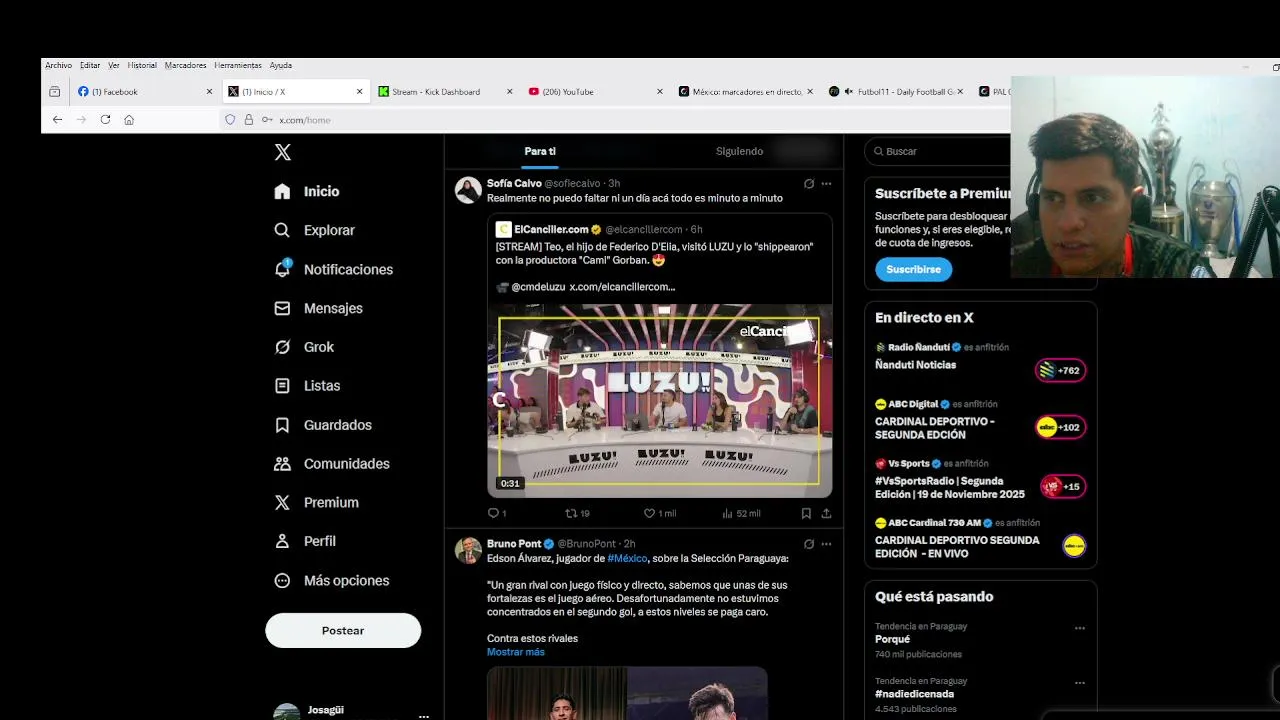The image size is (1280, 720).
Task: Open Sofía Calvo profile avatar
Action: point(468,190)
